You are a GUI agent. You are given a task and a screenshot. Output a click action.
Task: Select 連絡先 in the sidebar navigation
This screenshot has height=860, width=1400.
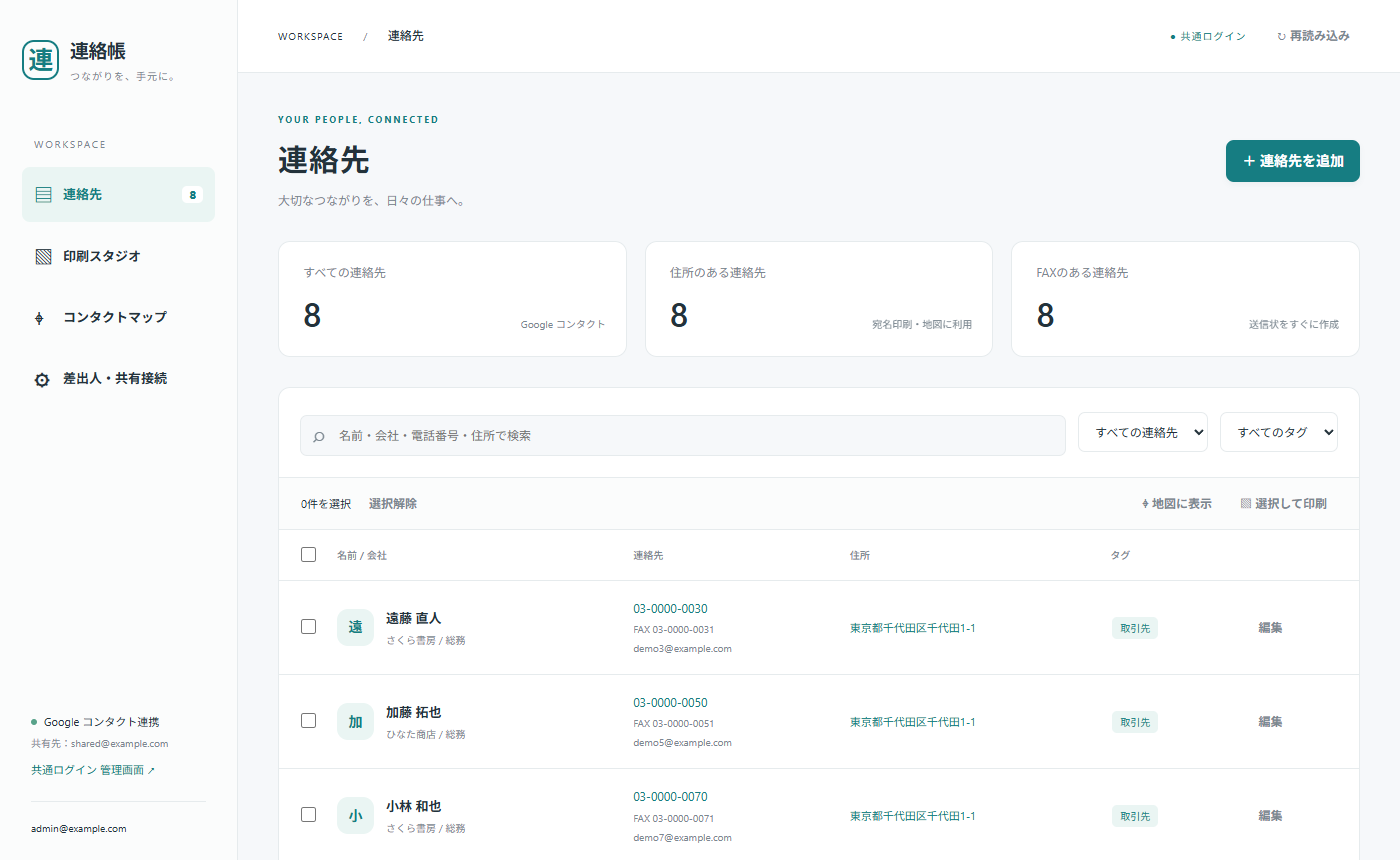(118, 194)
